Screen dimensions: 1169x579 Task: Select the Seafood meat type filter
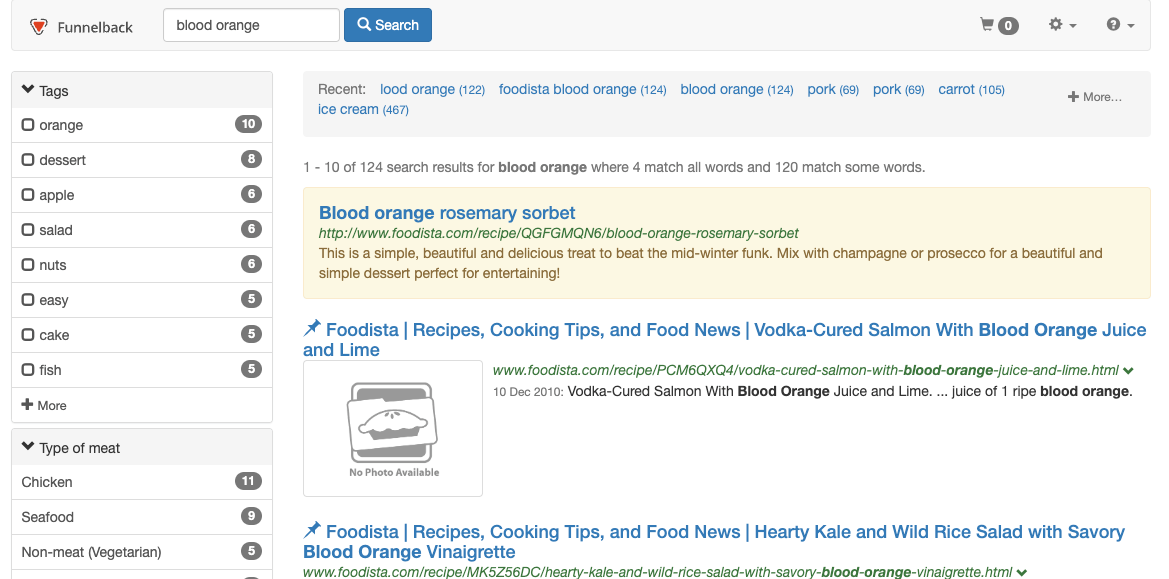[x=48, y=517]
